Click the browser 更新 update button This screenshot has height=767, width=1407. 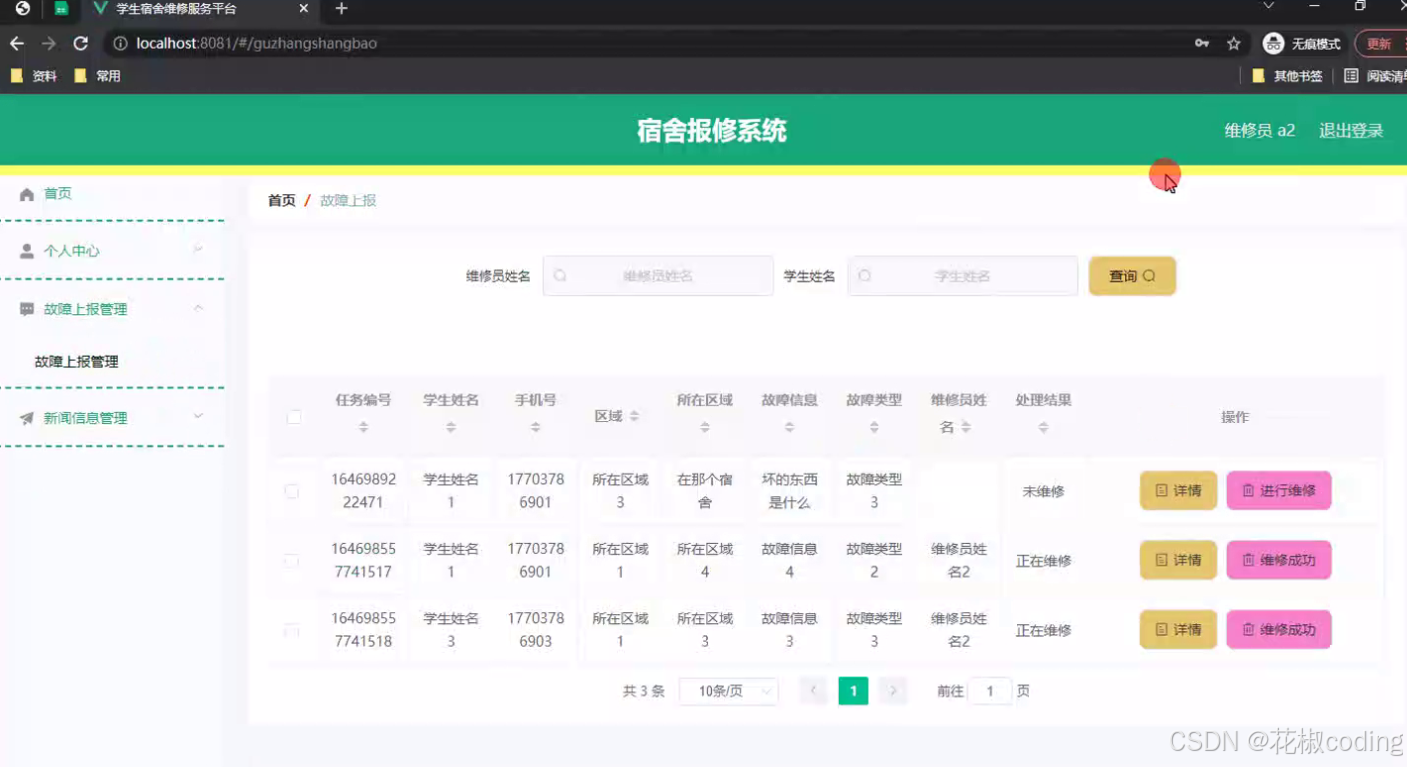coord(1380,44)
